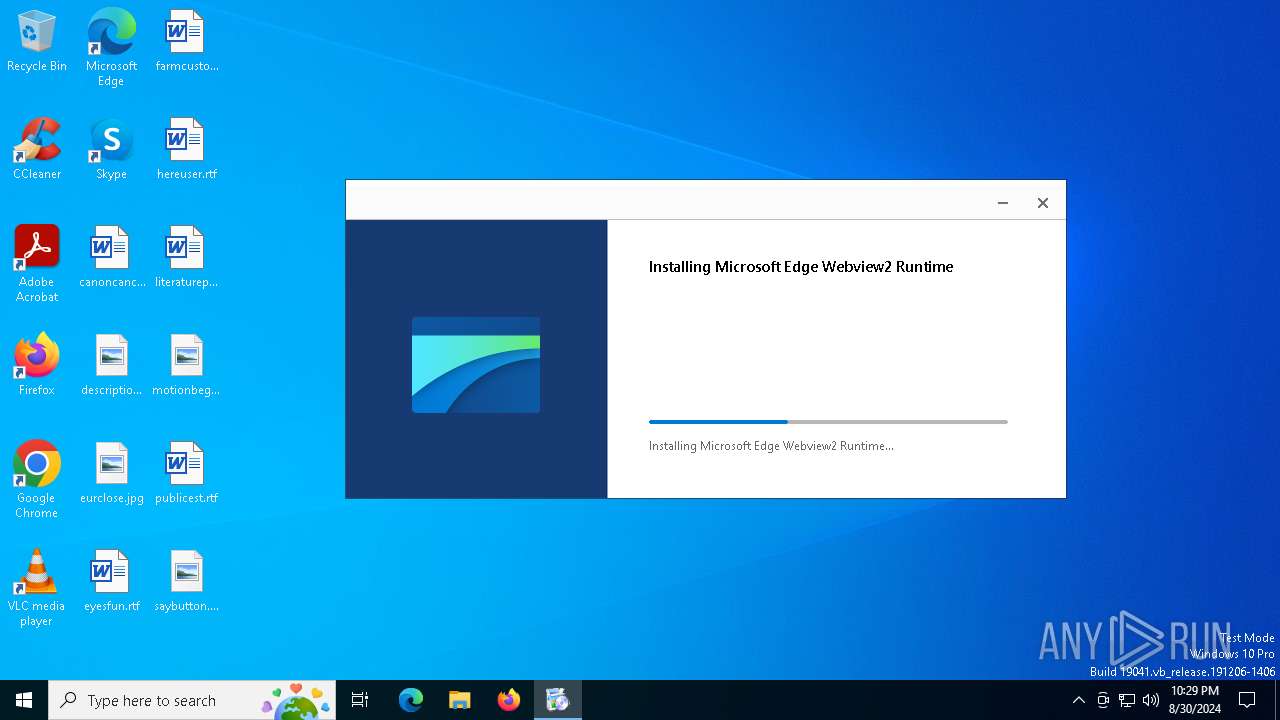The width and height of the screenshot is (1280, 720).
Task: Open the notification center
Action: (1247, 700)
